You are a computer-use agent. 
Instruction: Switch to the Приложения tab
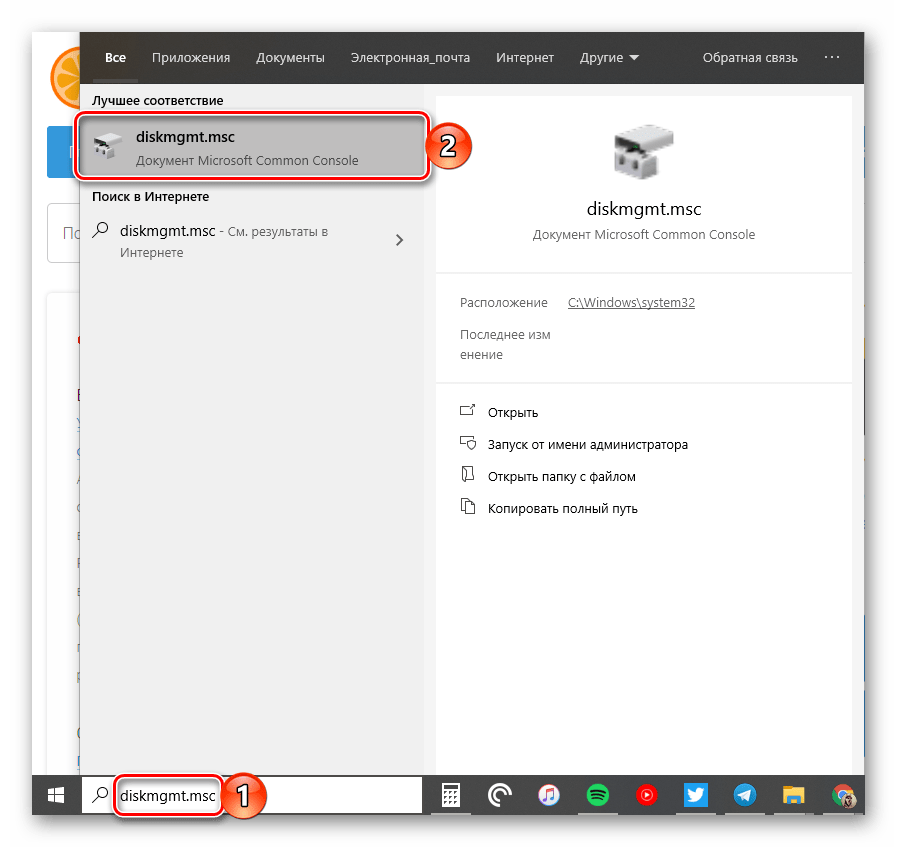click(x=191, y=58)
